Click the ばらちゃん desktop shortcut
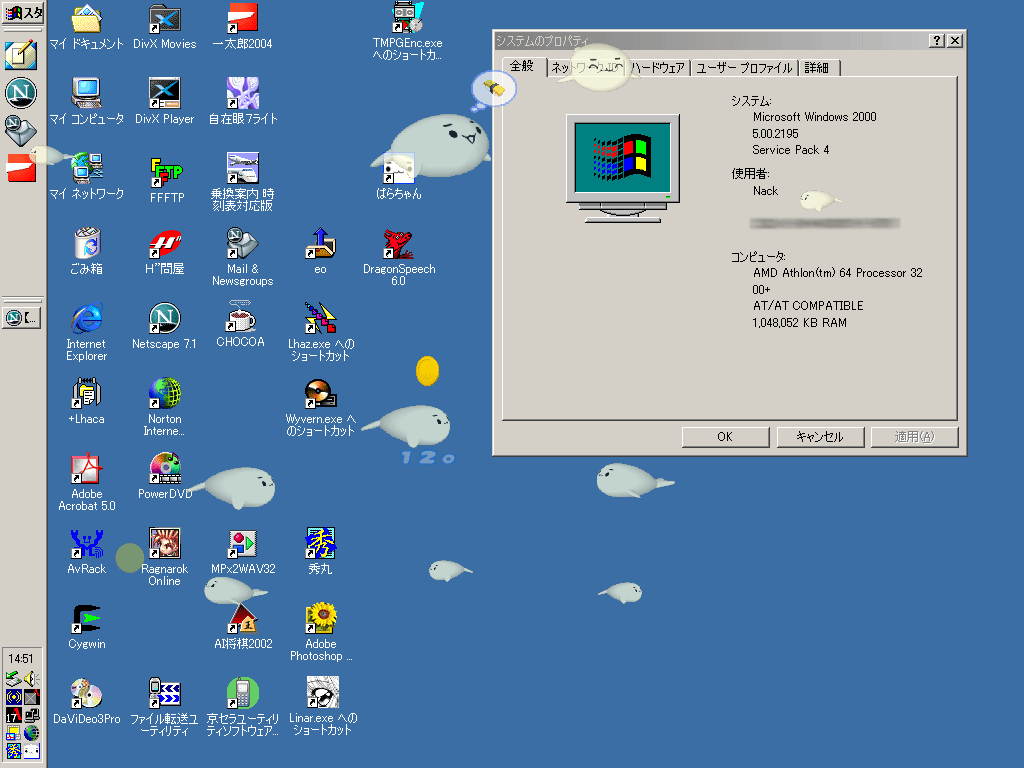Image resolution: width=1024 pixels, height=768 pixels. [x=398, y=176]
